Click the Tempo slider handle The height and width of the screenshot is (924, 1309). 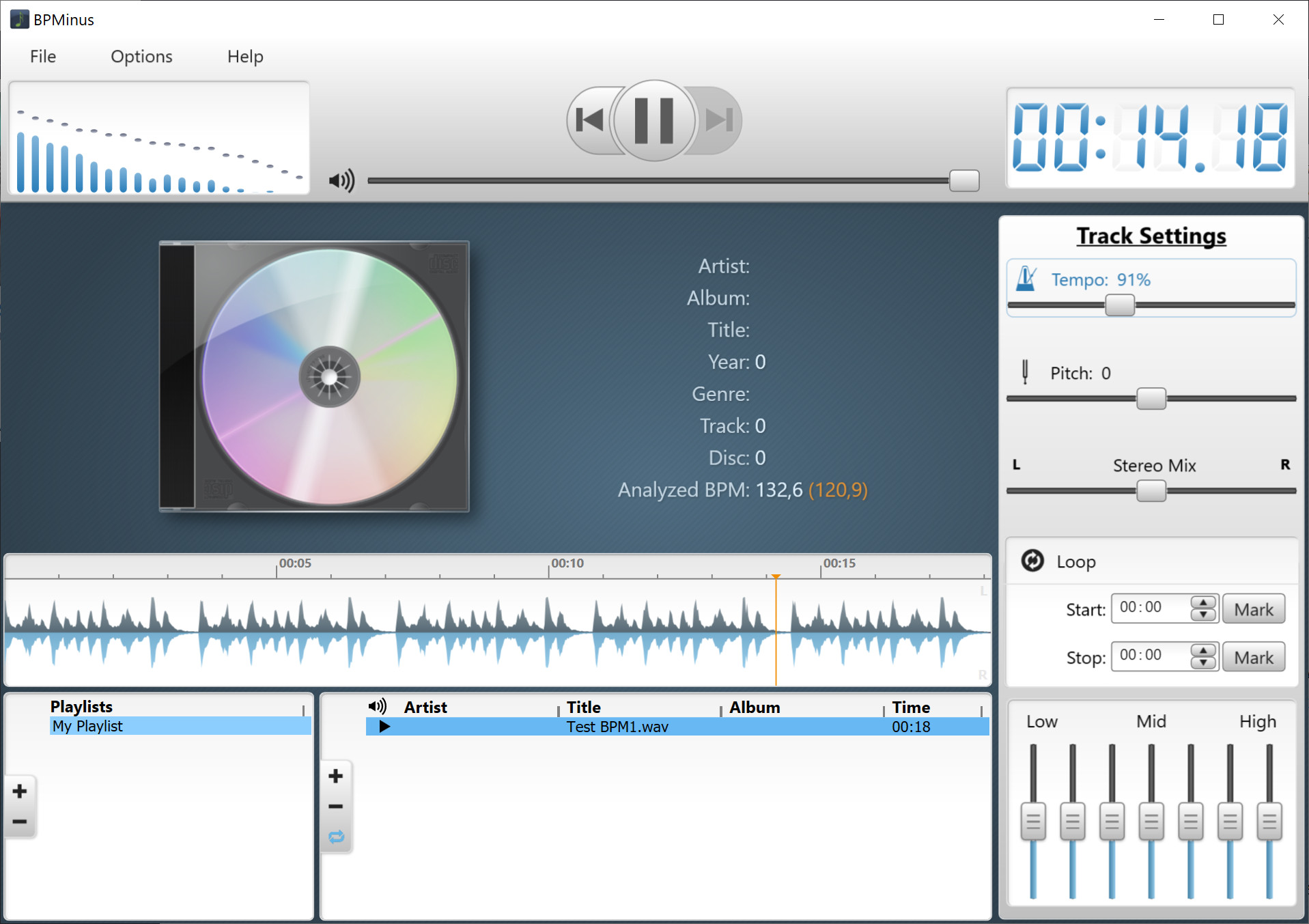(1120, 305)
